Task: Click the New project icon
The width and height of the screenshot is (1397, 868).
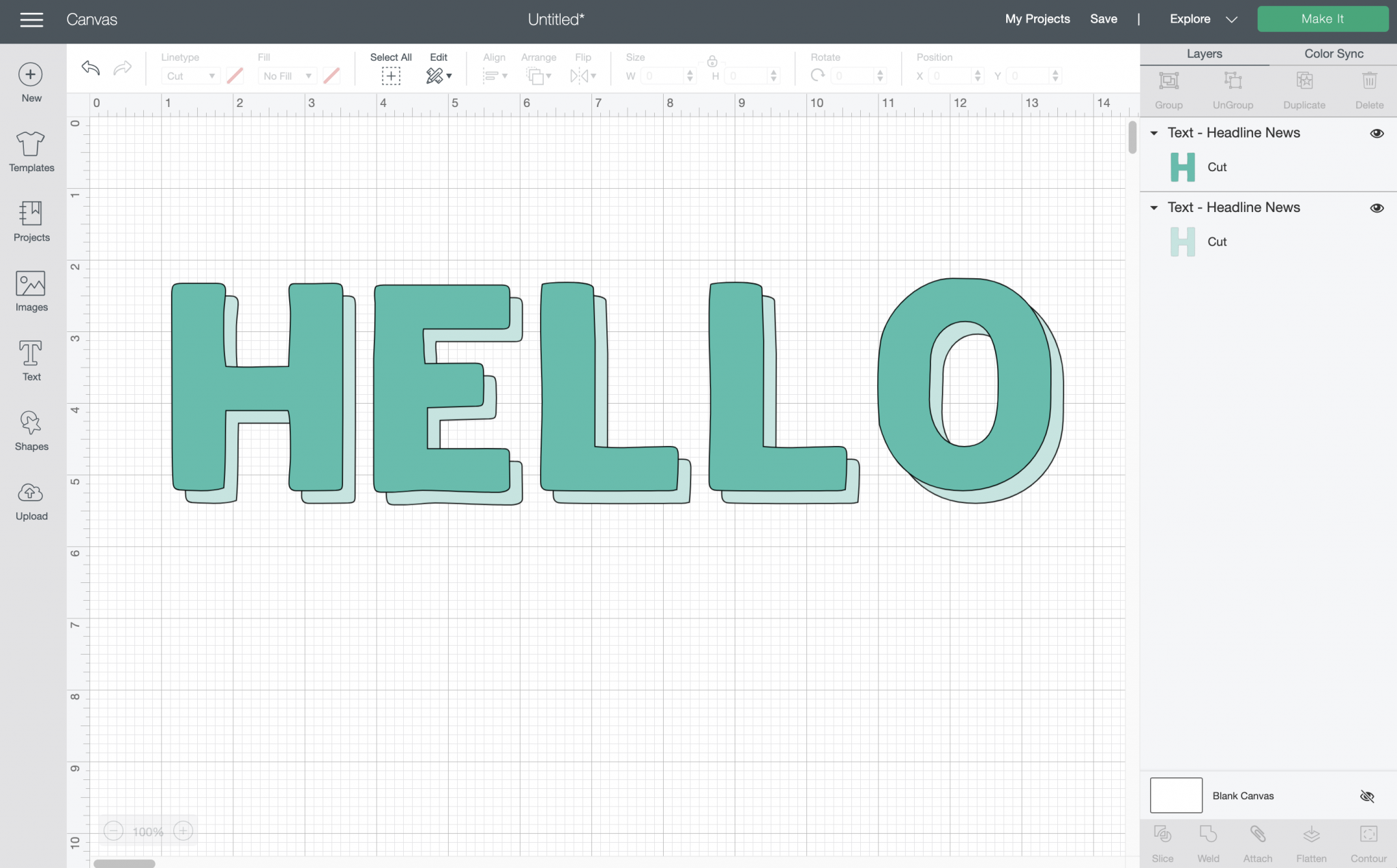Action: [31, 74]
